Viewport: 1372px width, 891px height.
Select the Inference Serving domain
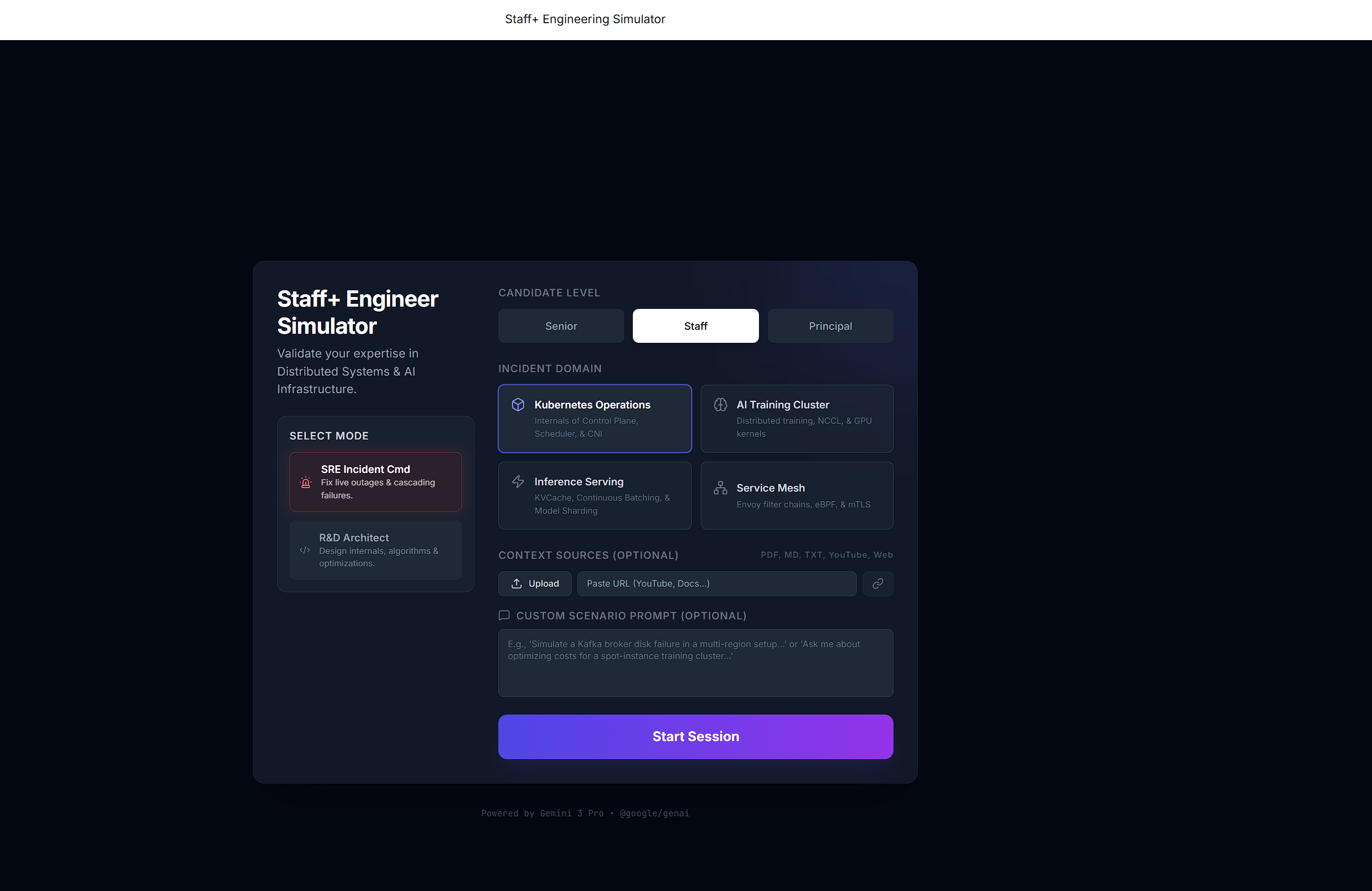(594, 496)
